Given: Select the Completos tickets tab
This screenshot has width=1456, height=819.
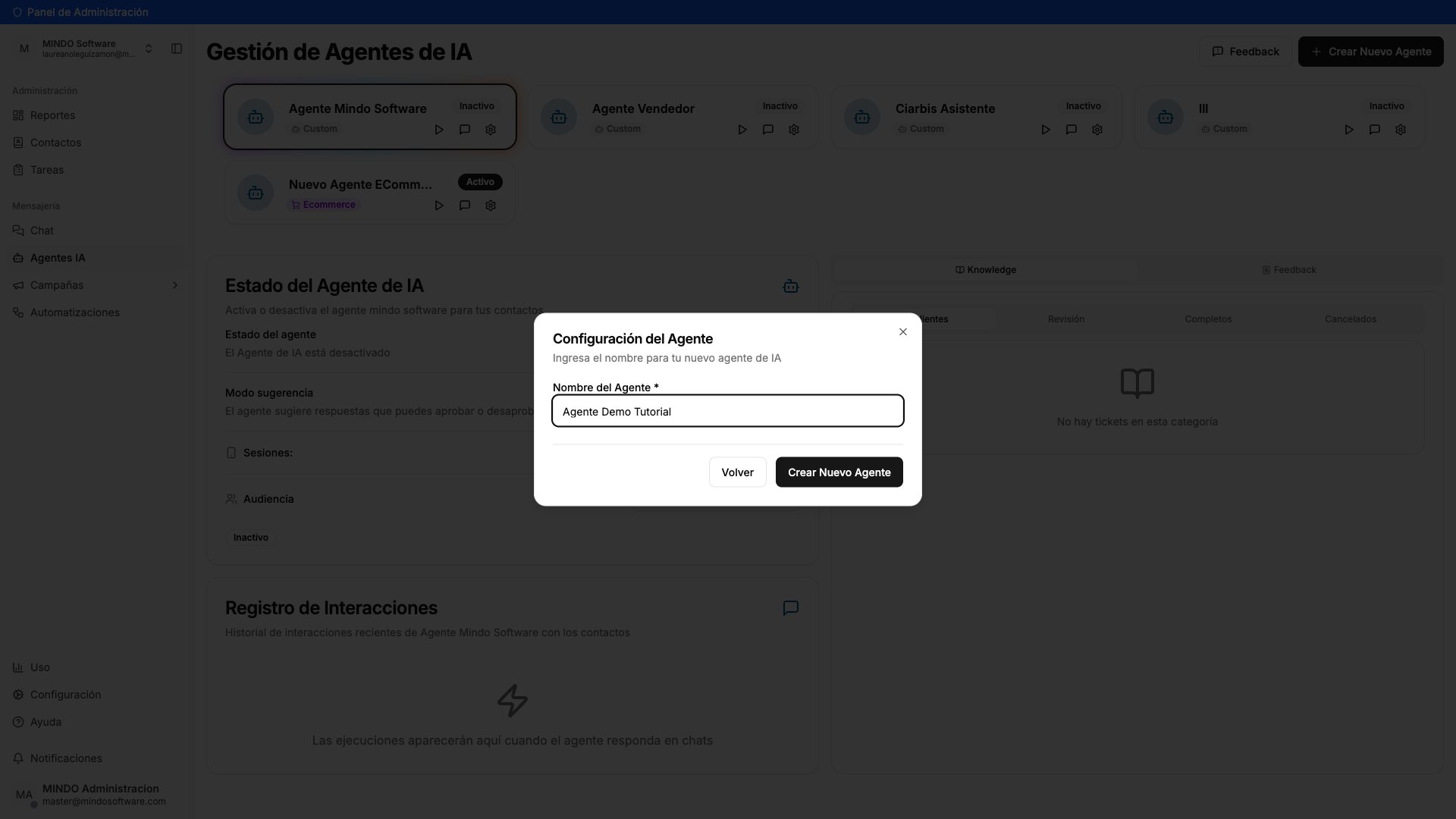Looking at the screenshot, I should tap(1208, 319).
